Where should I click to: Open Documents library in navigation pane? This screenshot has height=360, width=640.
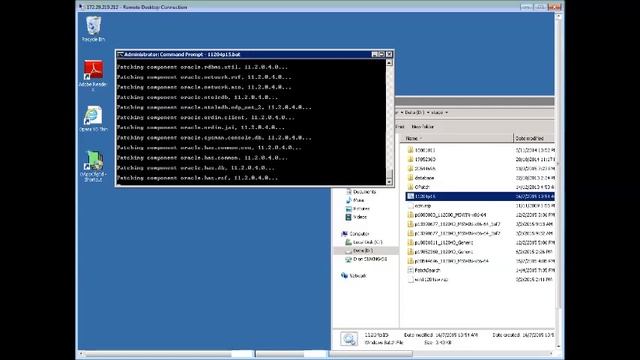click(361, 192)
